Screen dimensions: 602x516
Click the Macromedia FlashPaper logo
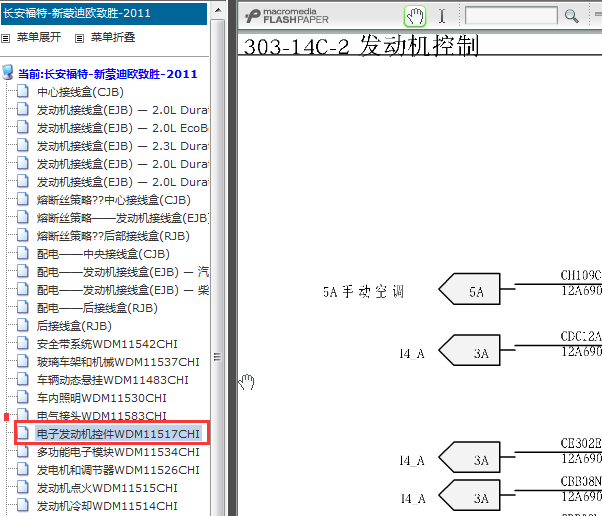pyautogui.click(x=287, y=16)
